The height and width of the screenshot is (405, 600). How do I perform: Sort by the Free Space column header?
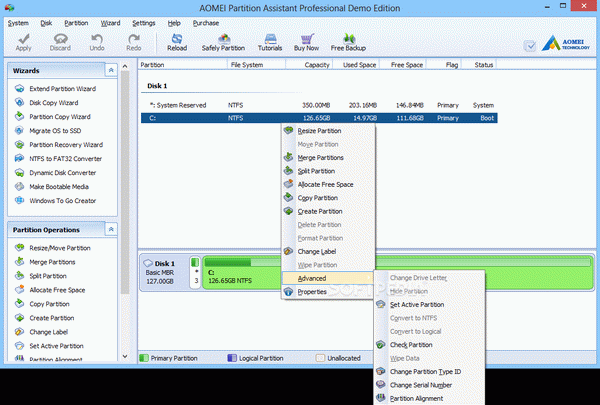coord(403,65)
